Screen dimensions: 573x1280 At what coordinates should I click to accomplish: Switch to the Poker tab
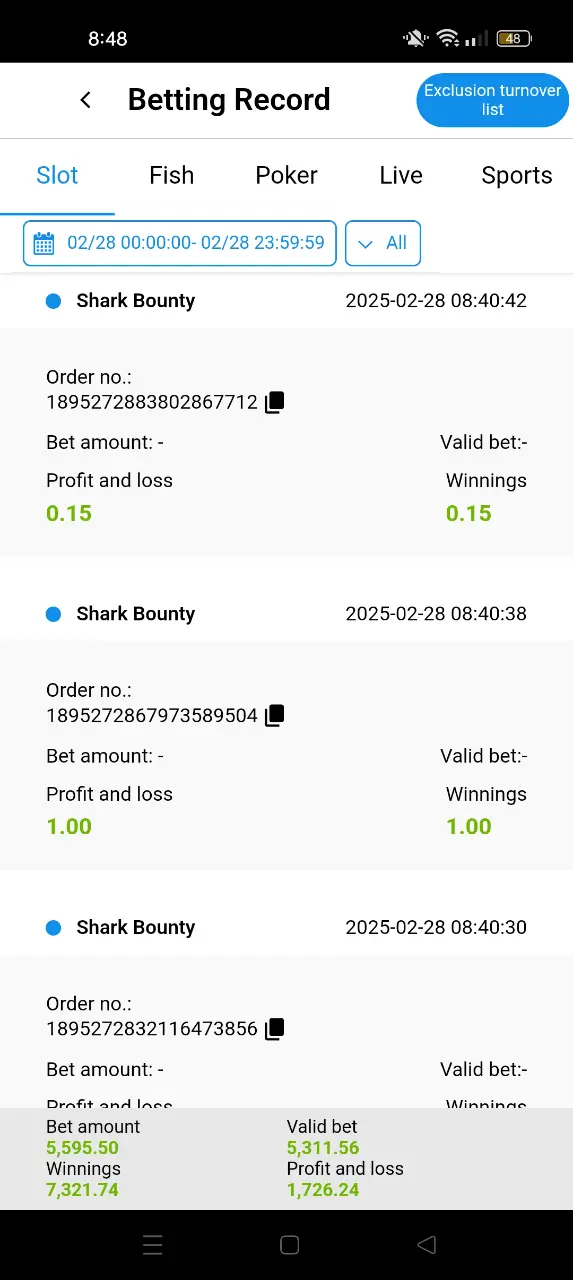(286, 175)
